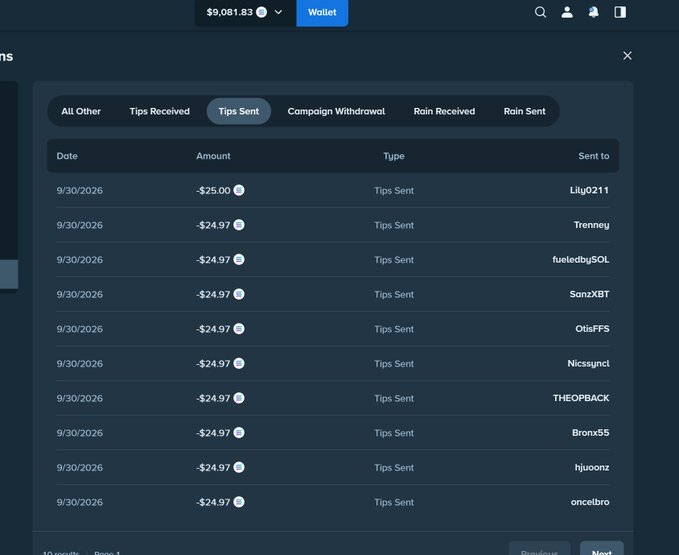The image size is (679, 555).
Task: Open the Campaign Withdrawal tab
Action: click(336, 111)
